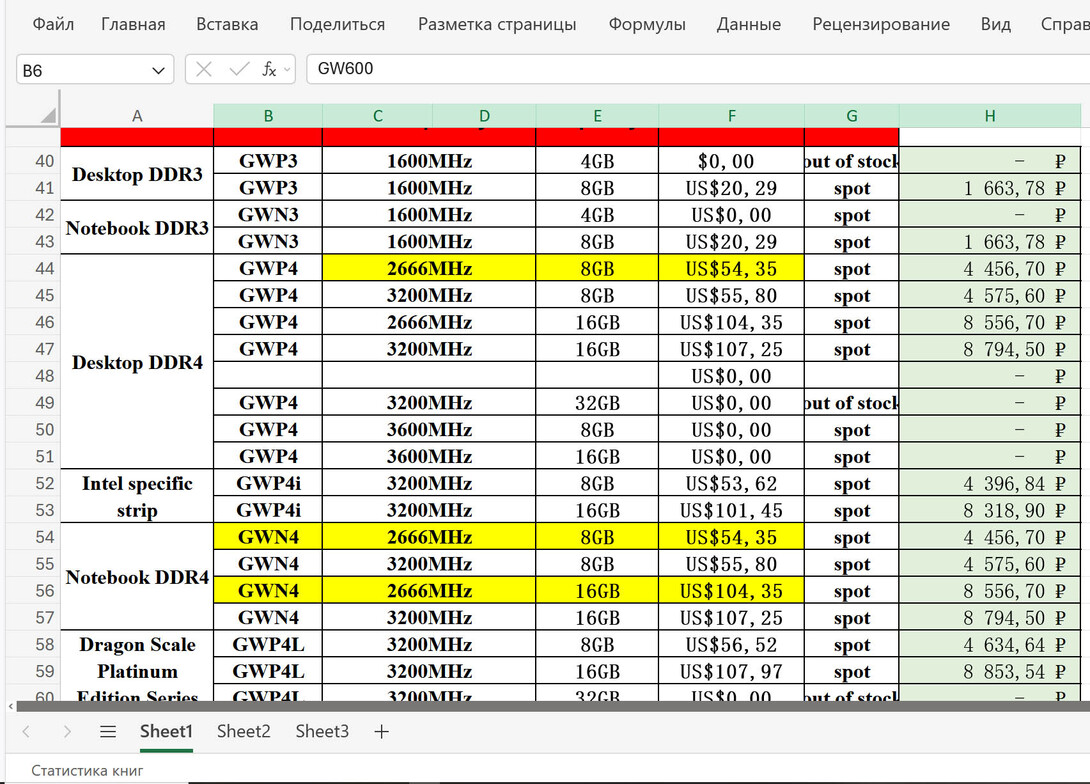
Task: Click the Select All corner triangle
Action: 47,116
